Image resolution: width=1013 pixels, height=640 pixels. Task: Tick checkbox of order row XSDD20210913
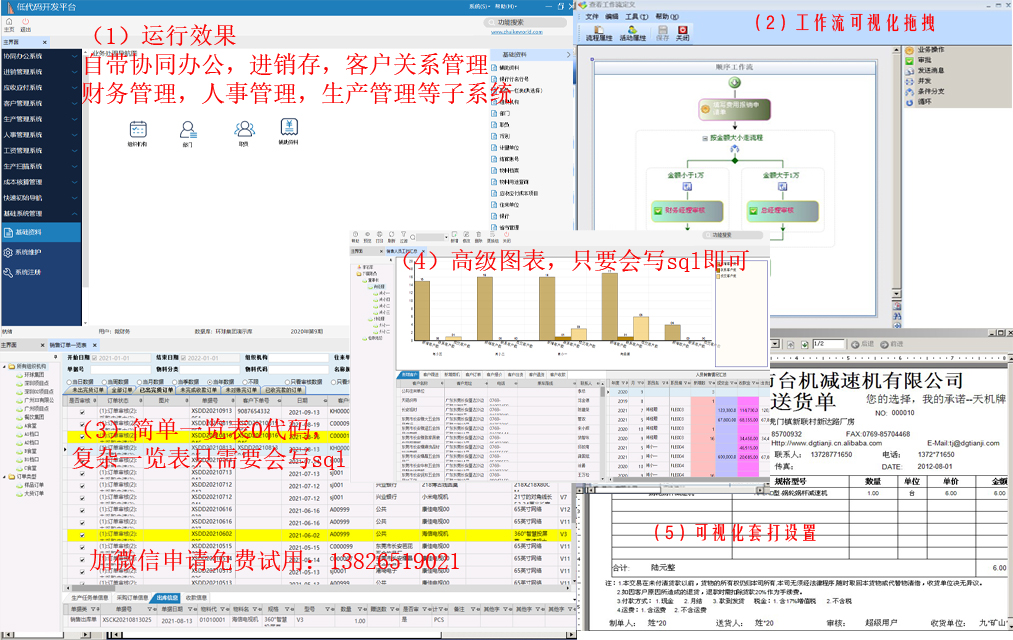pos(82,412)
